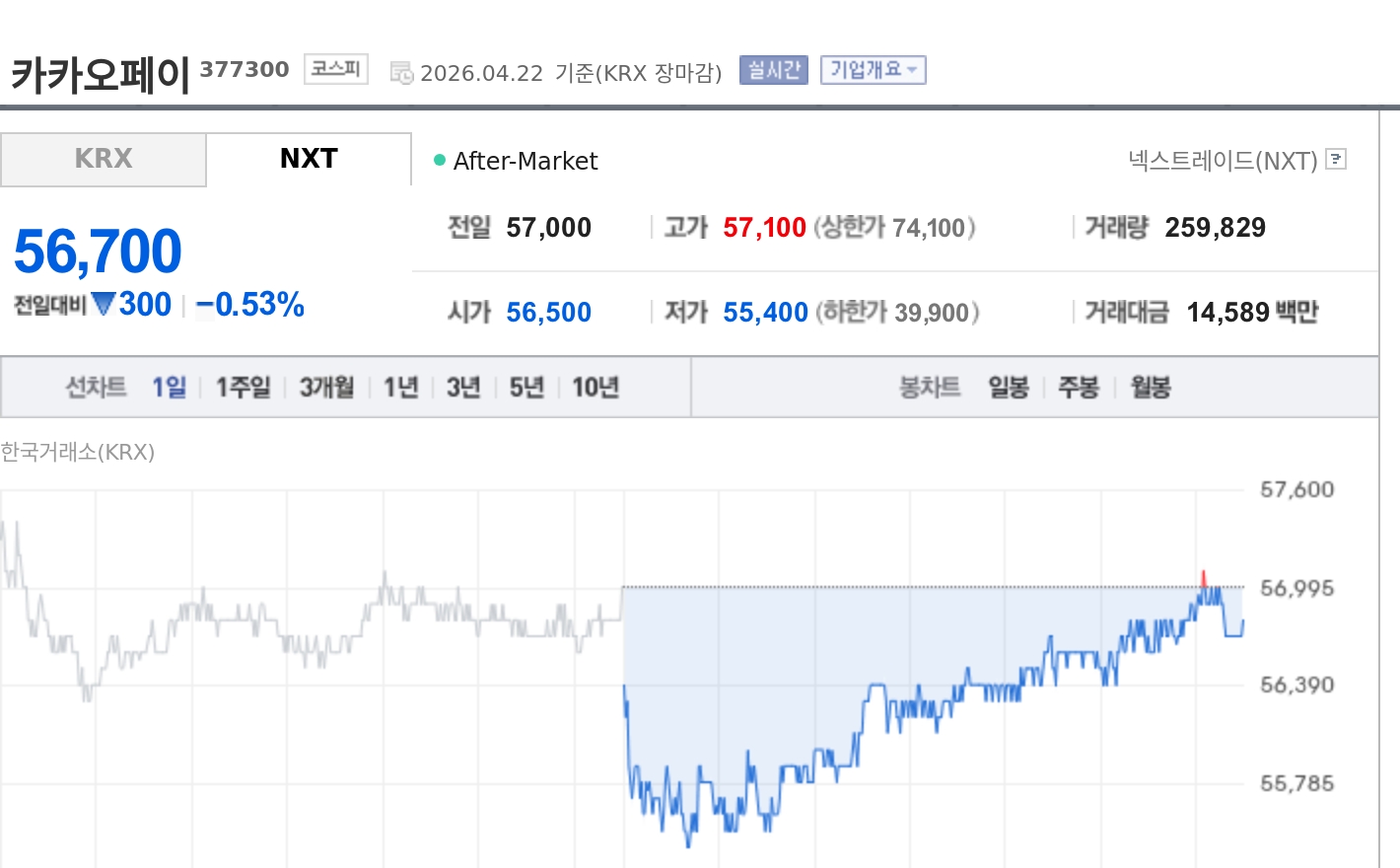Choose the 3개월 line chart range
This screenshot has height=868, width=1400.
click(326, 387)
